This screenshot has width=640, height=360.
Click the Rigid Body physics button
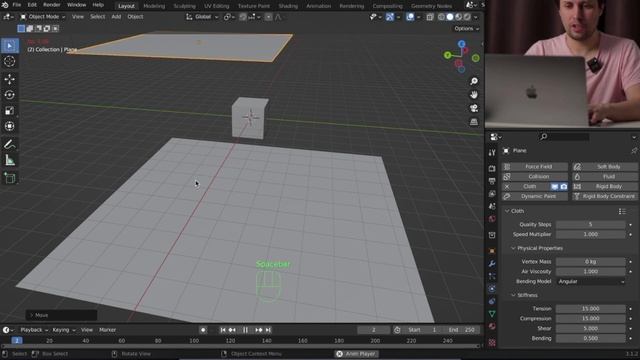coord(605,187)
